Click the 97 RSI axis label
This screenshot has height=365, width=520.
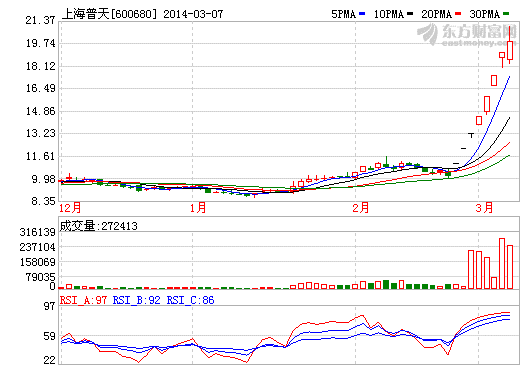pyautogui.click(x=50, y=306)
